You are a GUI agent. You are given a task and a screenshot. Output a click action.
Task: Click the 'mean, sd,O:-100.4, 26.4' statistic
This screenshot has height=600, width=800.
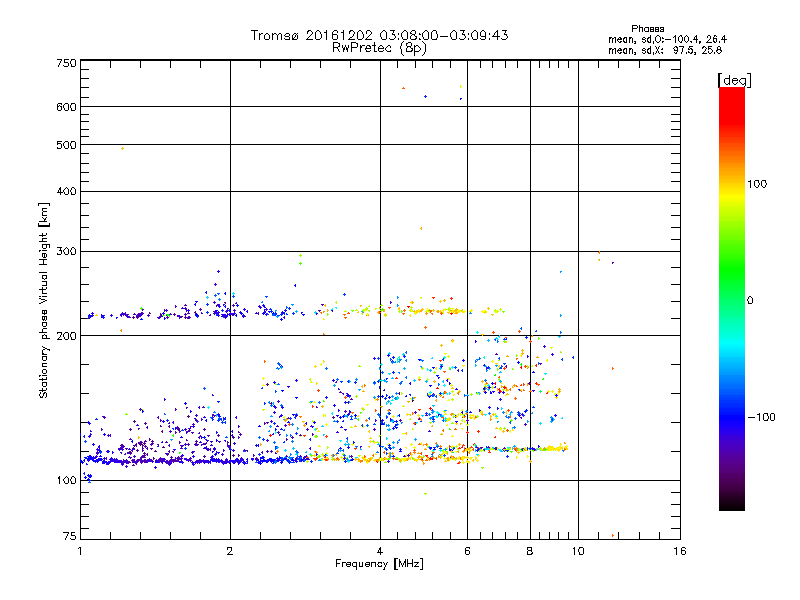tap(667, 40)
